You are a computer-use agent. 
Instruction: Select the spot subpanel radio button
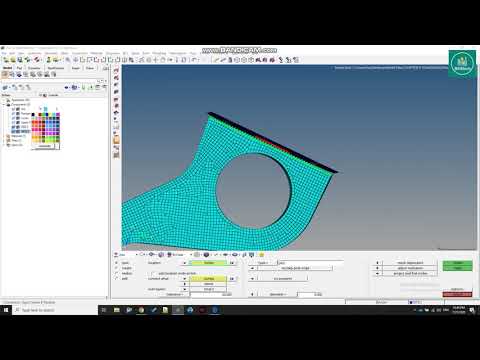(116, 263)
